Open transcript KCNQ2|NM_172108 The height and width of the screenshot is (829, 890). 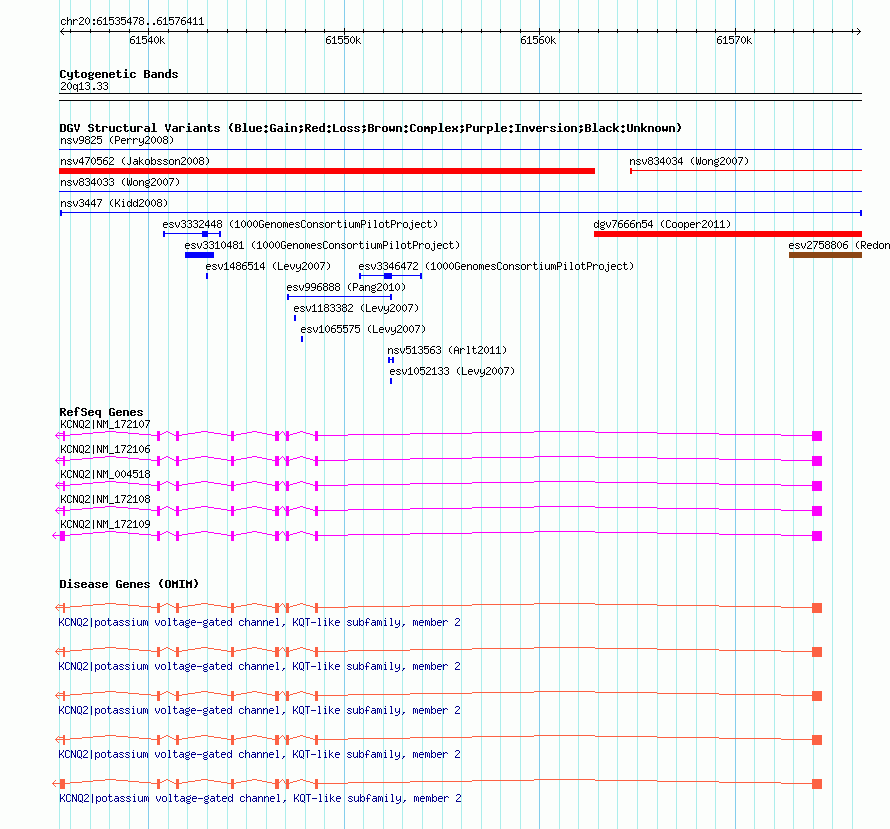(x=105, y=499)
